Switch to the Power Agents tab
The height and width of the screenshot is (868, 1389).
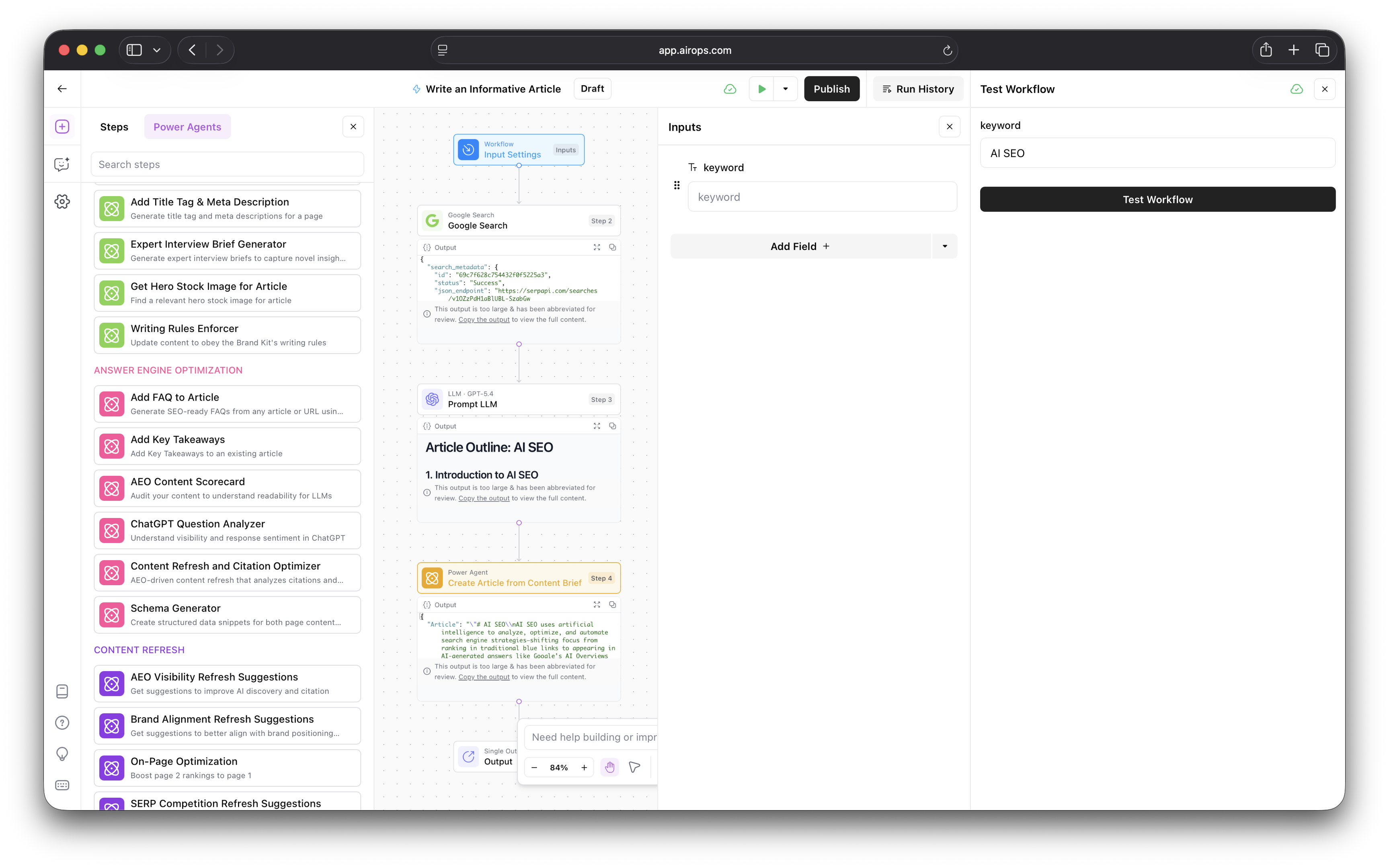tap(187, 127)
